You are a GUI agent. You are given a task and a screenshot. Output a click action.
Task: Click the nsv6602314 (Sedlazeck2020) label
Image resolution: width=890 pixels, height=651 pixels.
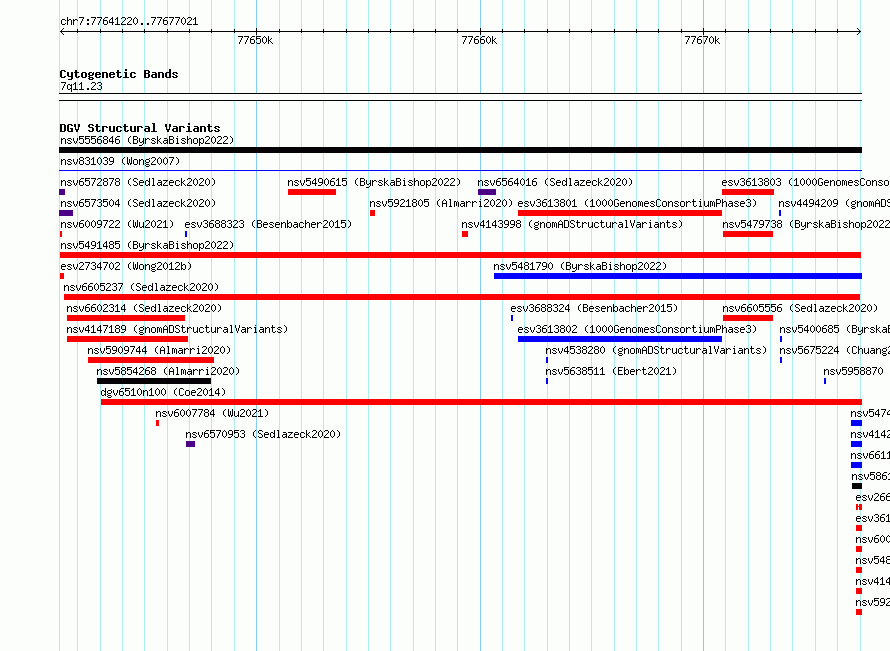tap(144, 308)
